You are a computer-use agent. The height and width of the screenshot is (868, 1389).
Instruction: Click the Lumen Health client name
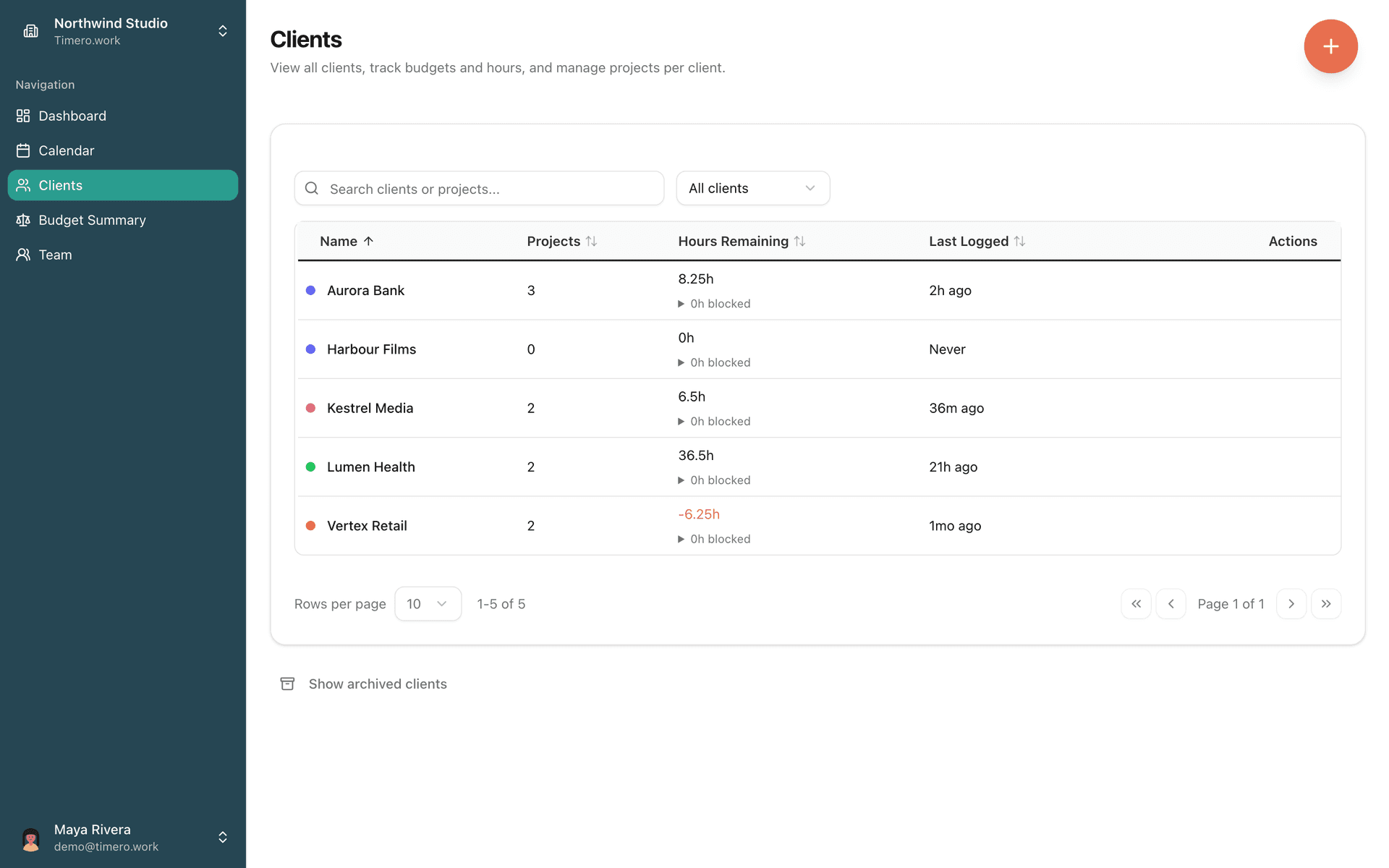coord(370,467)
